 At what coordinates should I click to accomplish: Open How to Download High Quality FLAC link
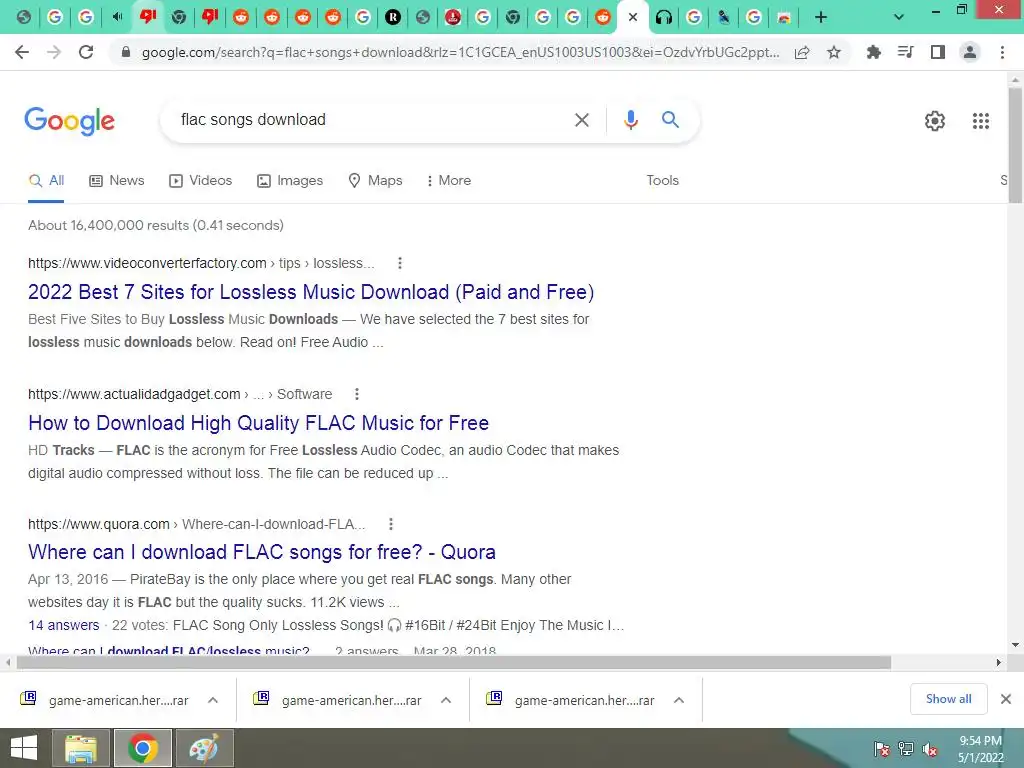coord(258,423)
